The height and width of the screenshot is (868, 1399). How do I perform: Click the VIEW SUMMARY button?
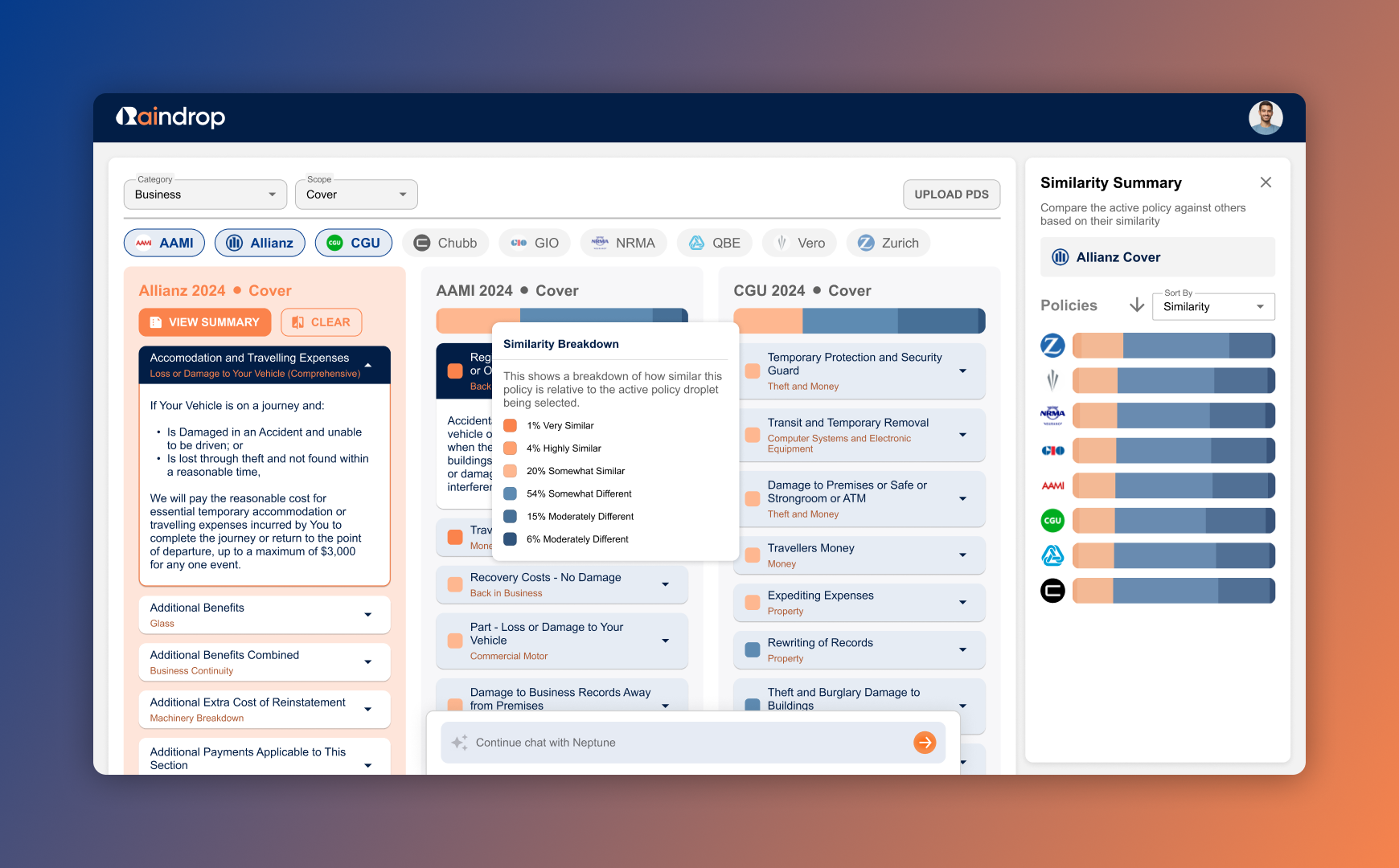click(205, 322)
